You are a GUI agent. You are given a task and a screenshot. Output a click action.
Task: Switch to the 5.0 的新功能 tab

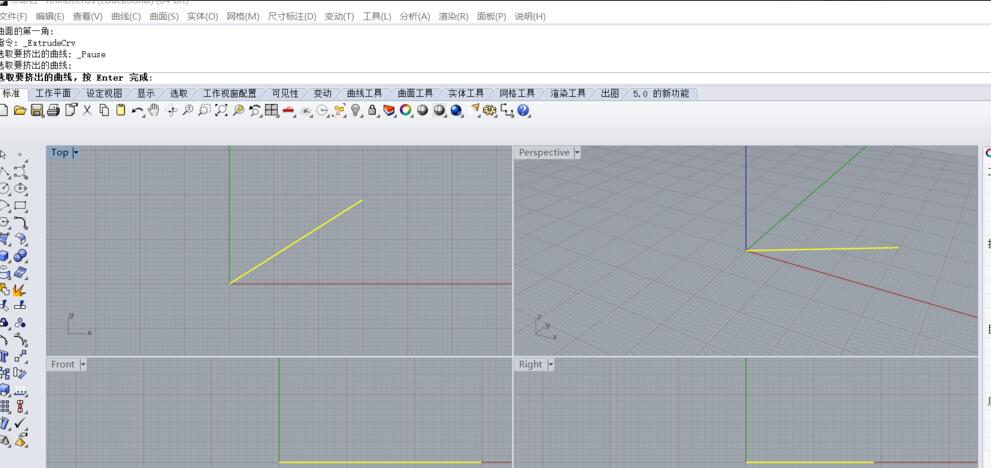[x=661, y=94]
